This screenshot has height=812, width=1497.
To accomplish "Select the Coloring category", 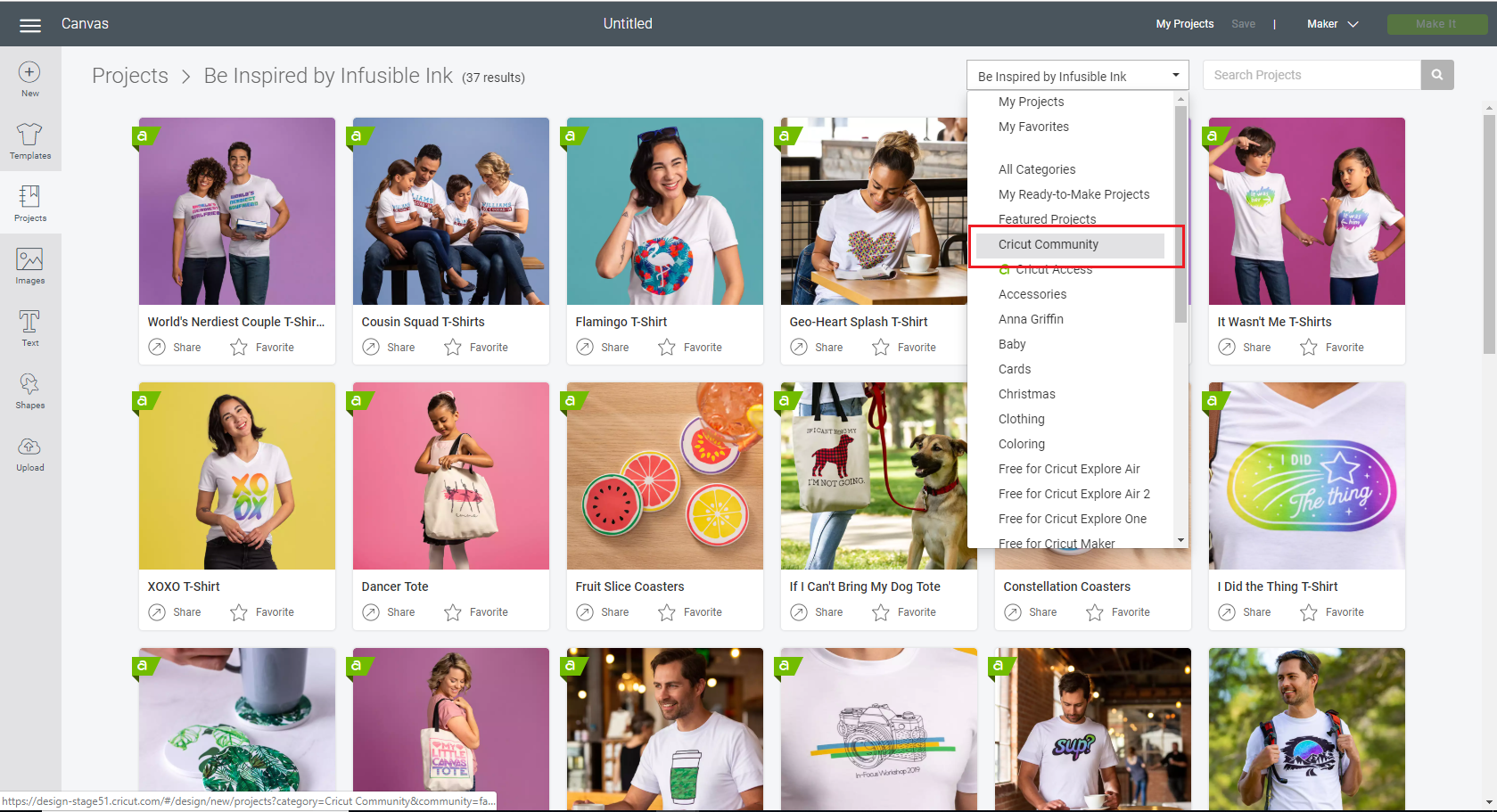I will click(1022, 444).
